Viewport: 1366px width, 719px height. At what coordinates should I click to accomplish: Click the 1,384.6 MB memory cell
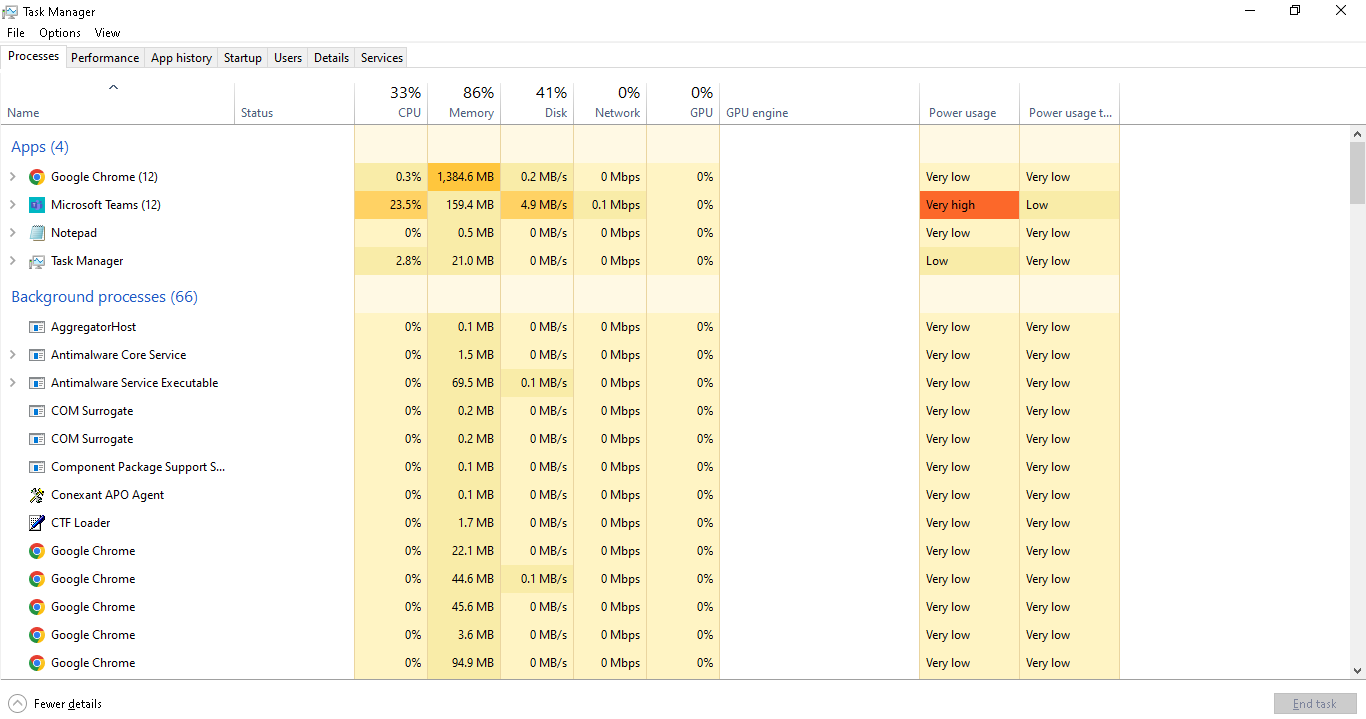[x=464, y=177]
